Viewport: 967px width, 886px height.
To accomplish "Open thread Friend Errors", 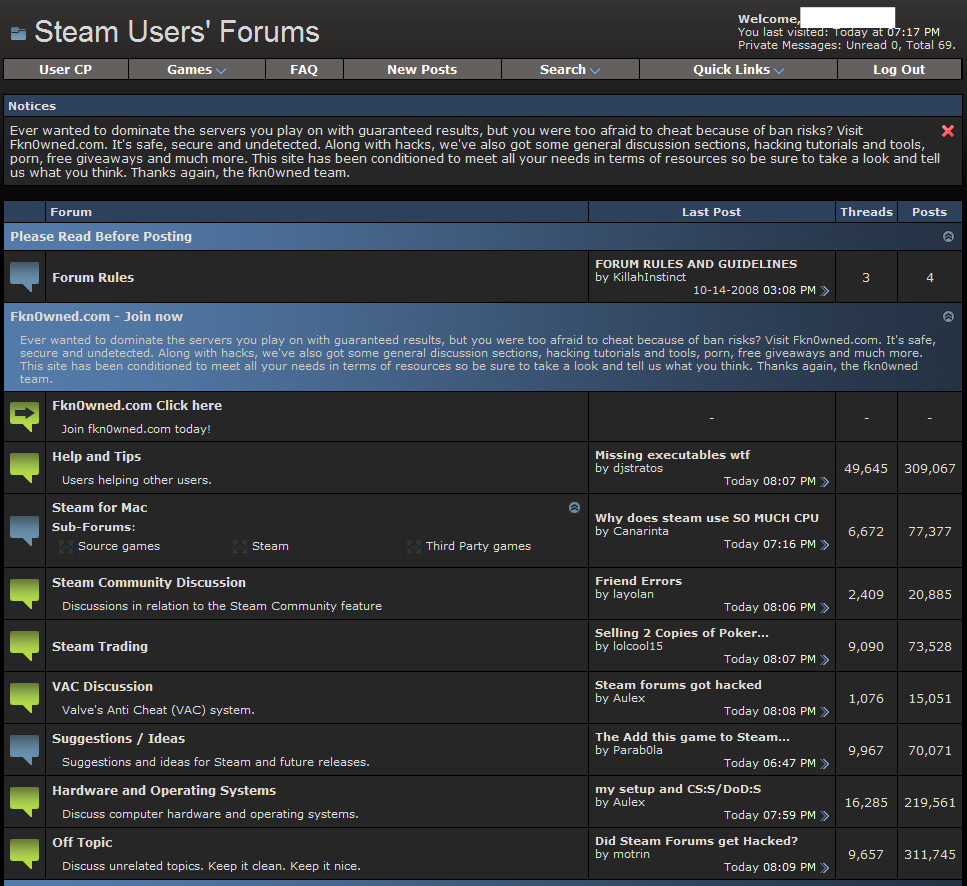I will 638,581.
